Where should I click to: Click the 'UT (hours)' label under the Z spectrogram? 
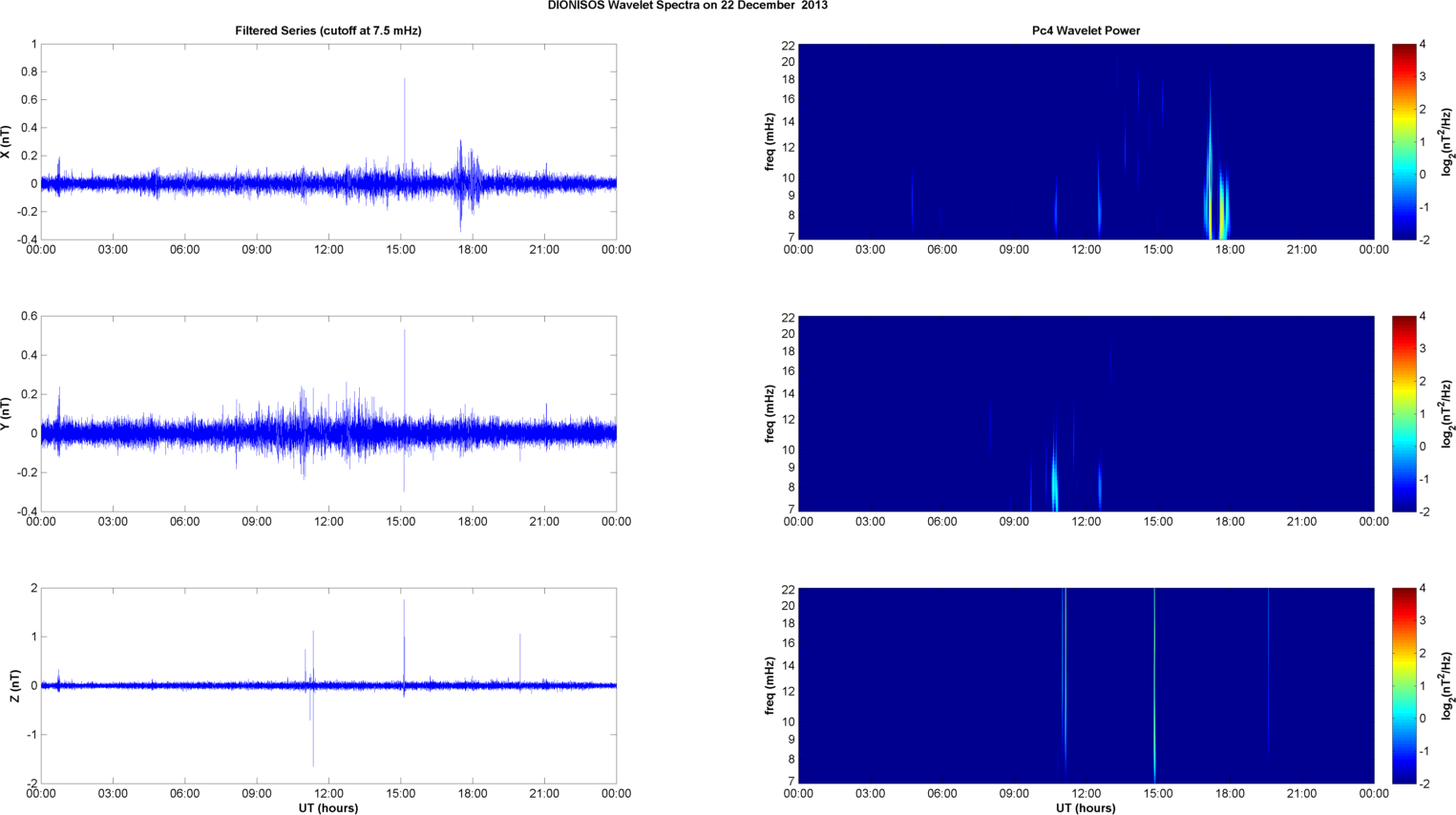click(1086, 807)
